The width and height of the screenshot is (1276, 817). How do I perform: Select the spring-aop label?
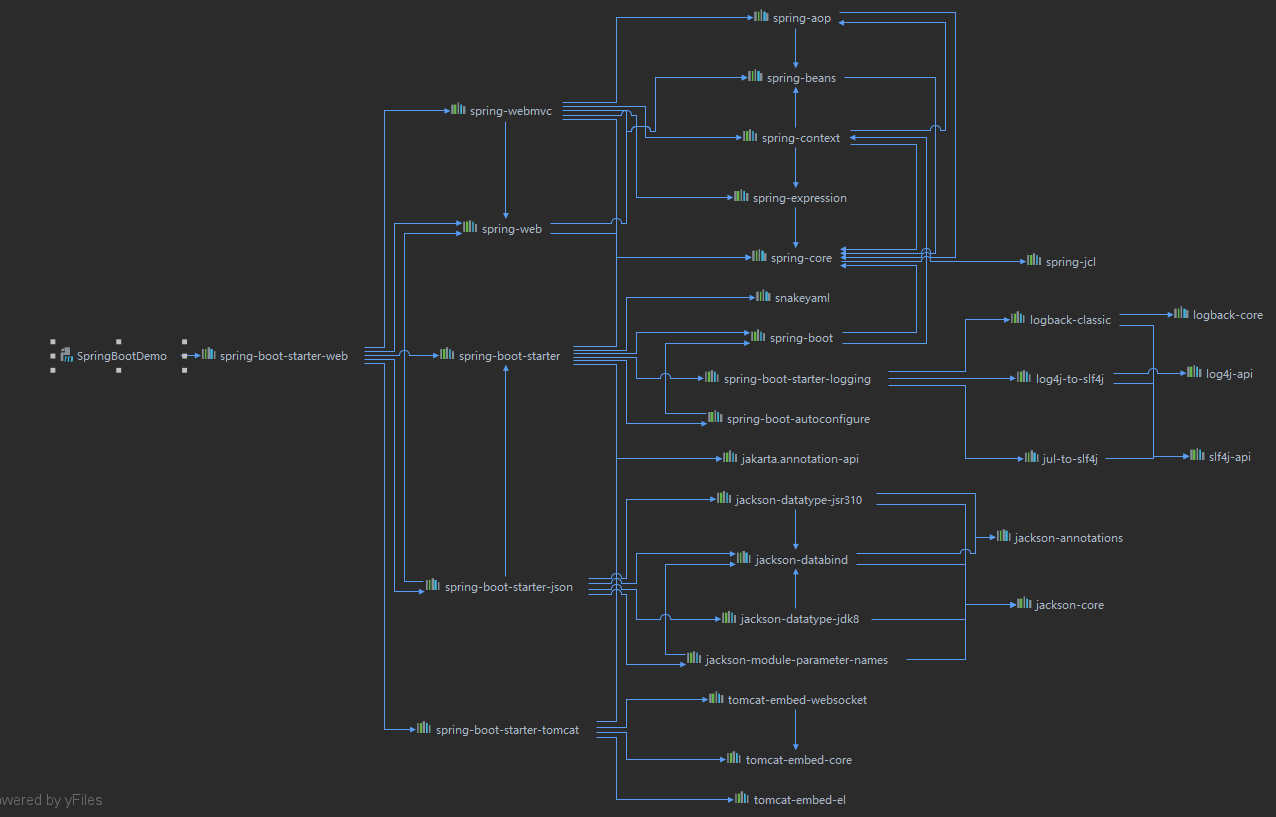coord(802,18)
